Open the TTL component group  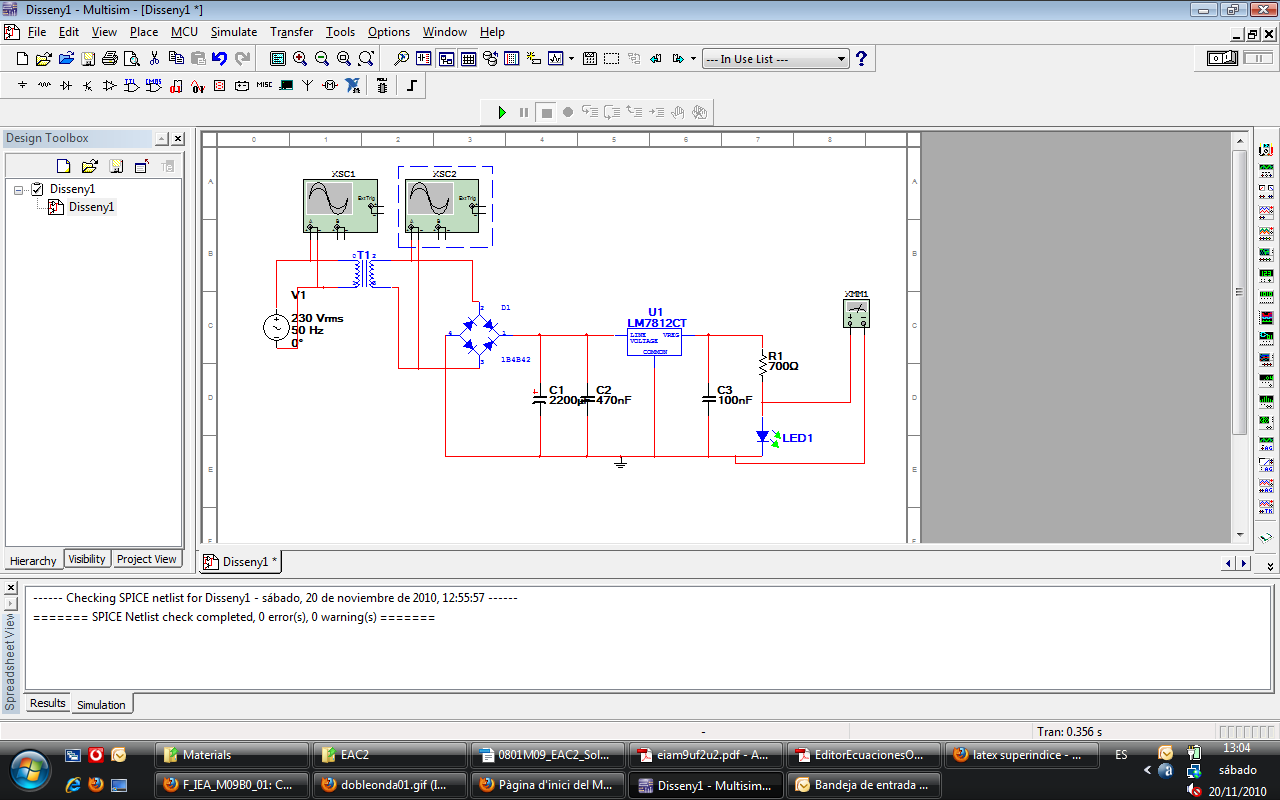tap(132, 86)
